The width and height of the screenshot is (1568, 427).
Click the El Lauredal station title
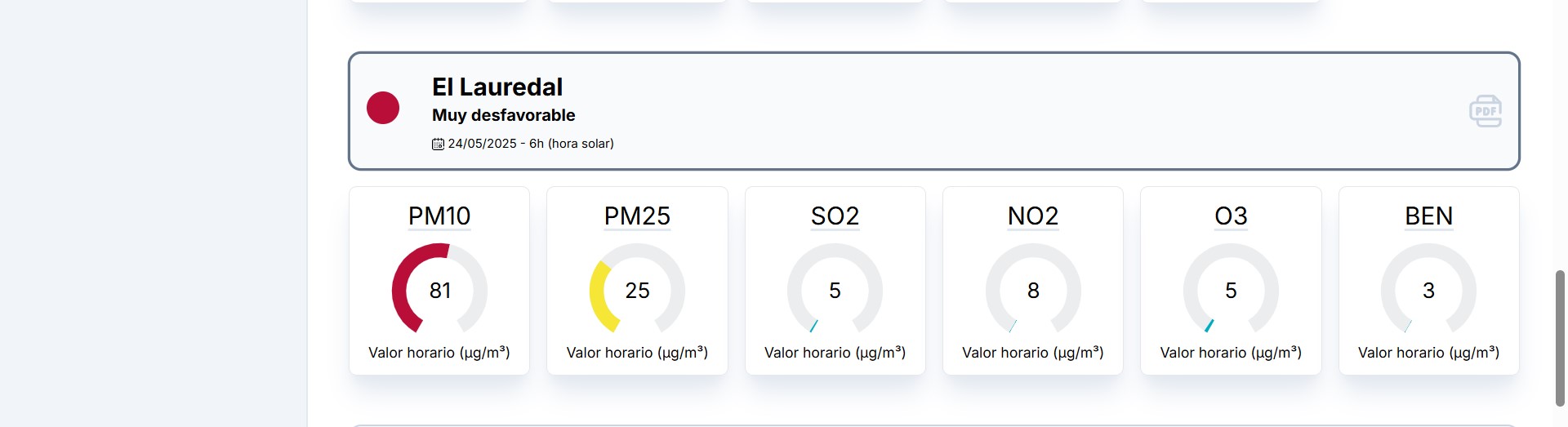(x=497, y=87)
